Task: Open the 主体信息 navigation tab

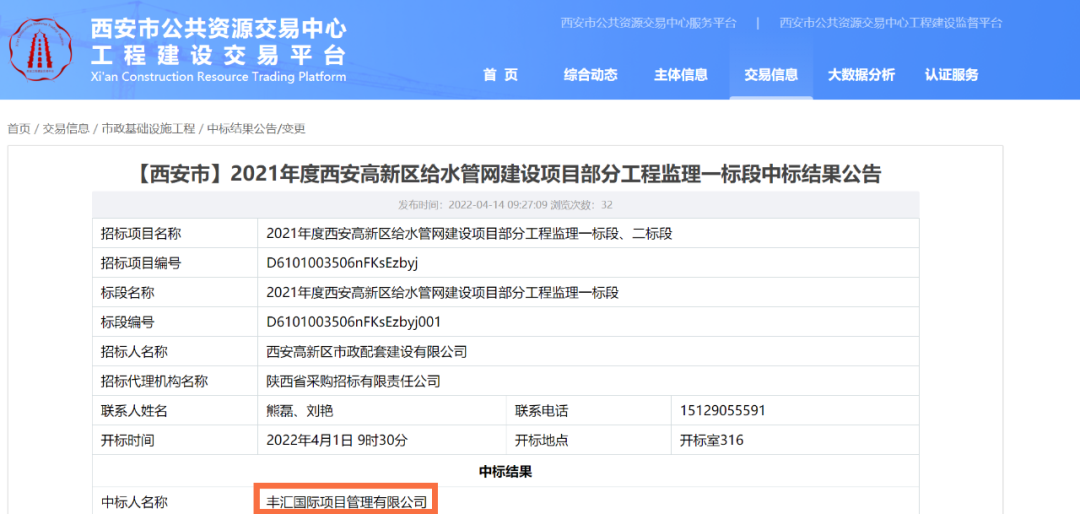Action: click(x=681, y=75)
